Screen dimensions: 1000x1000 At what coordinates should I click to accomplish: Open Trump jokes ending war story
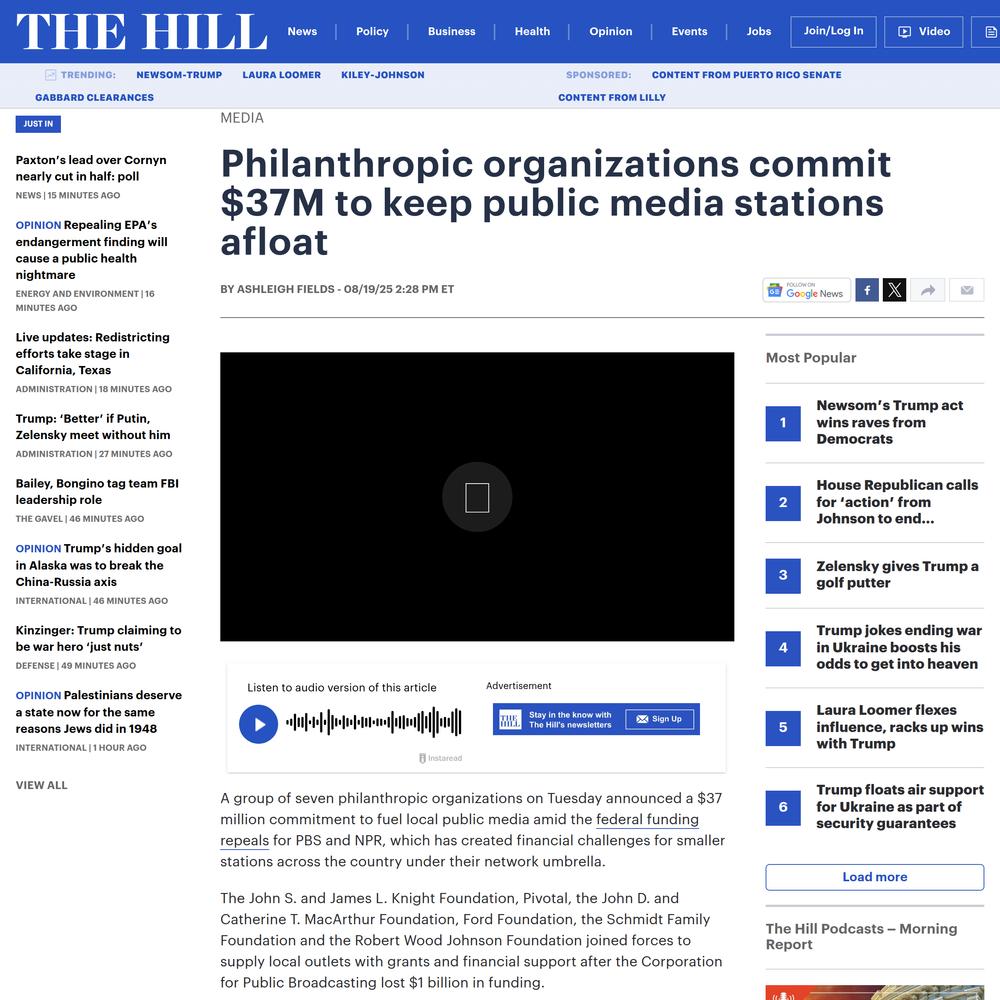(899, 647)
